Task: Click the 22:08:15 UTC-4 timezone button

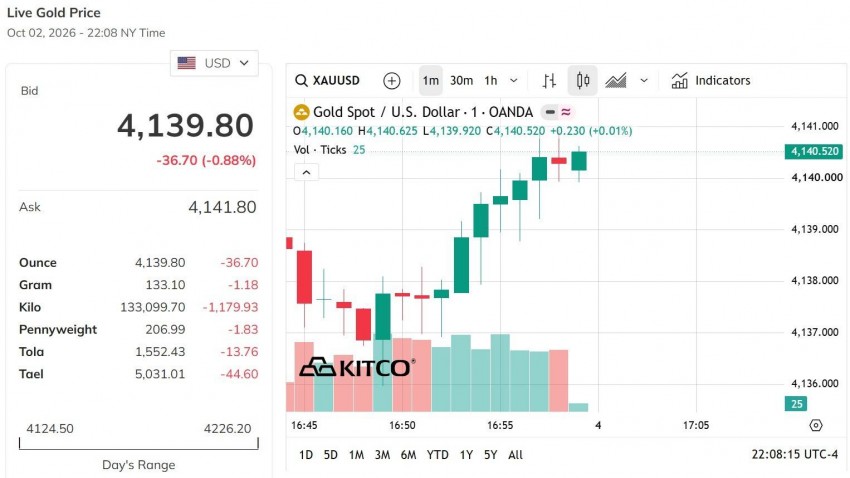Action: [795, 454]
